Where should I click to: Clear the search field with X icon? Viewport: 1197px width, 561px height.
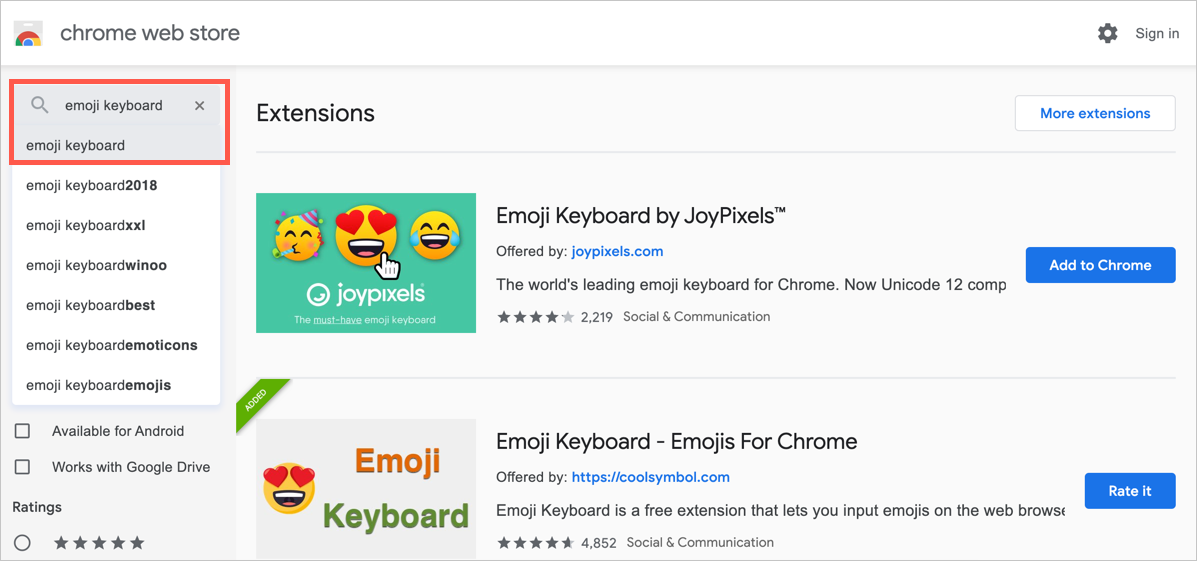click(200, 105)
